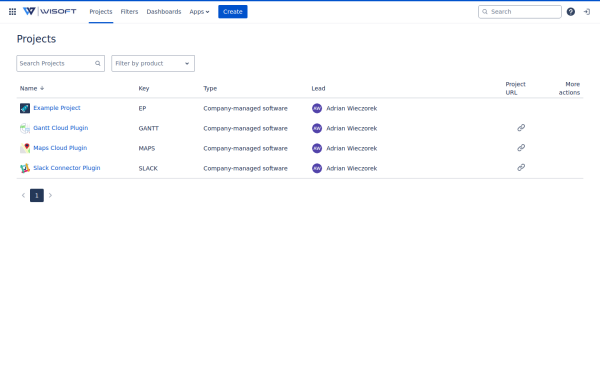Screen dimensions: 600x375
Task: Click the Gantt Cloud Plugin avatar icon
Action: [x=25, y=128]
